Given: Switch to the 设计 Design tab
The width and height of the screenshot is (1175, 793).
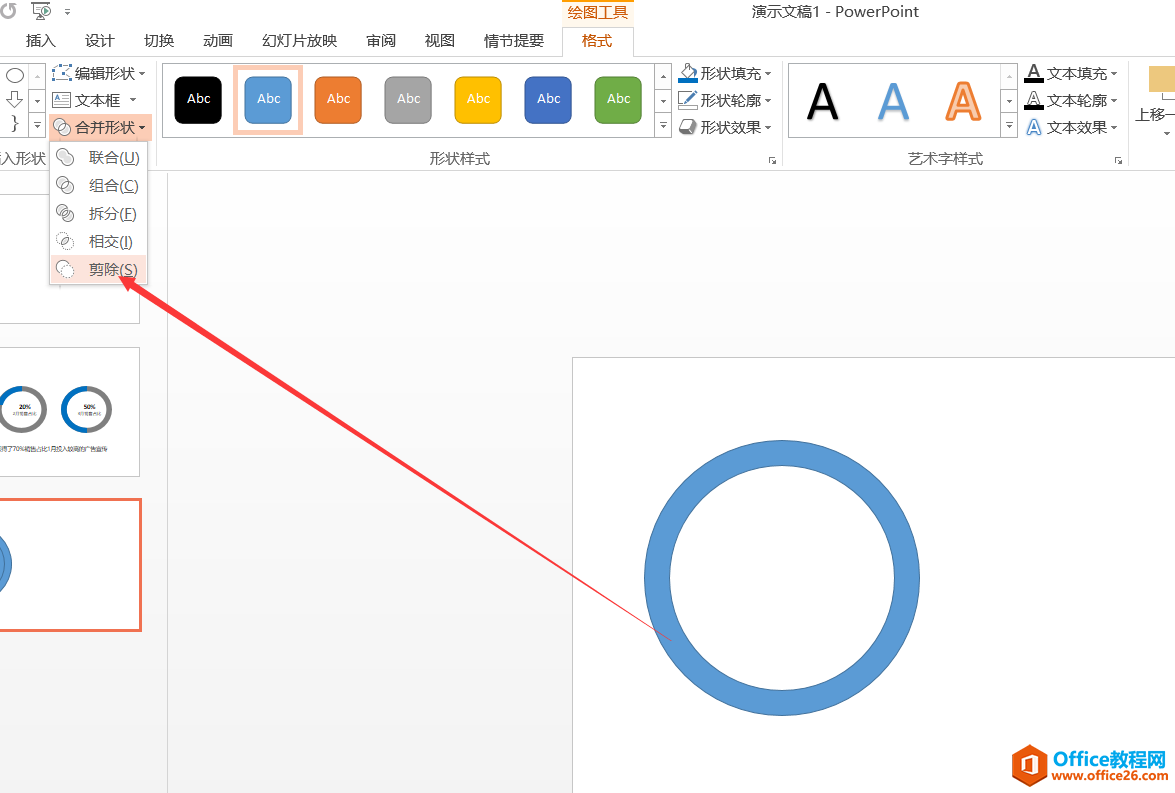Looking at the screenshot, I should tap(100, 40).
